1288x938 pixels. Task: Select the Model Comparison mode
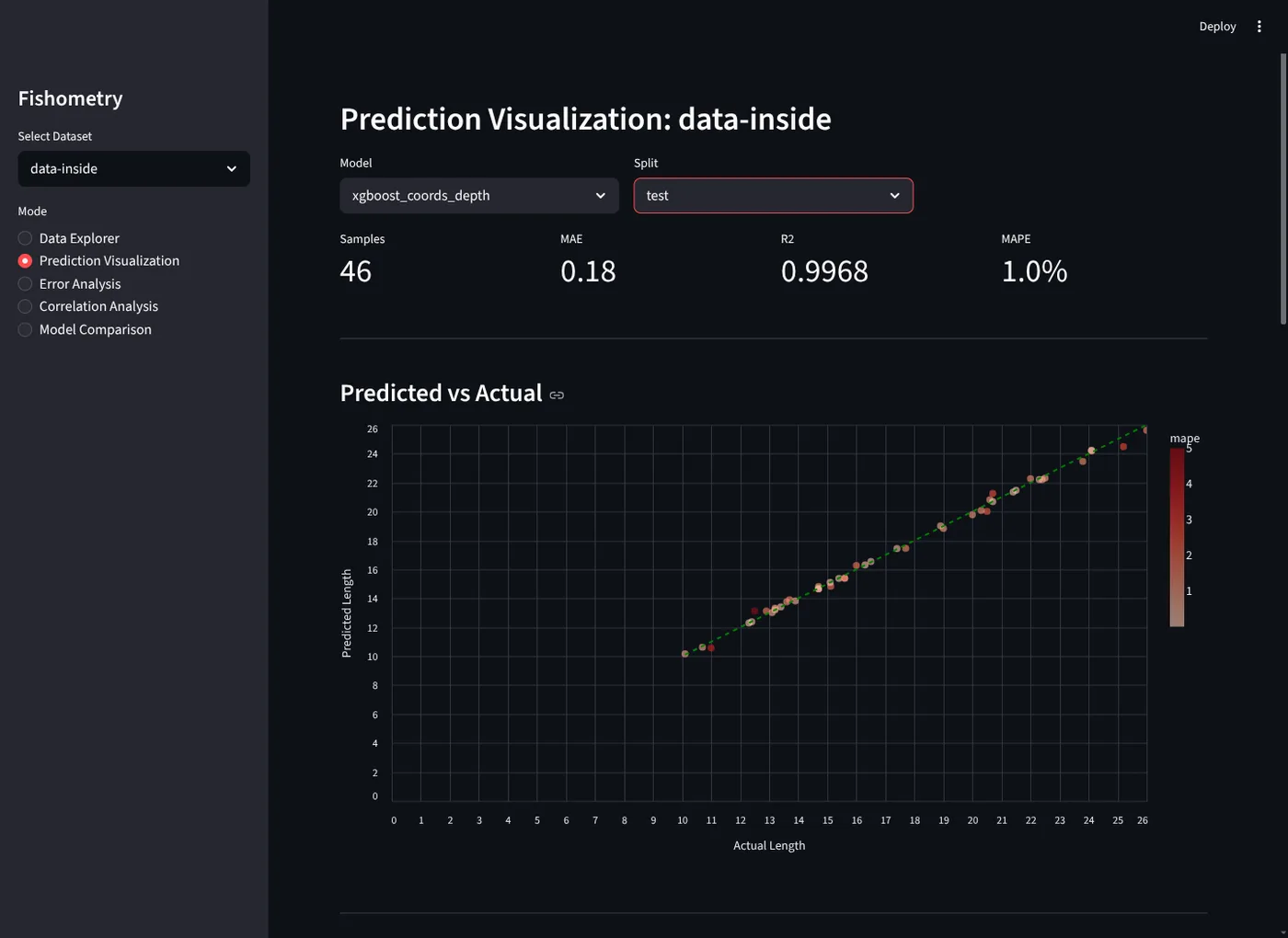[85, 329]
